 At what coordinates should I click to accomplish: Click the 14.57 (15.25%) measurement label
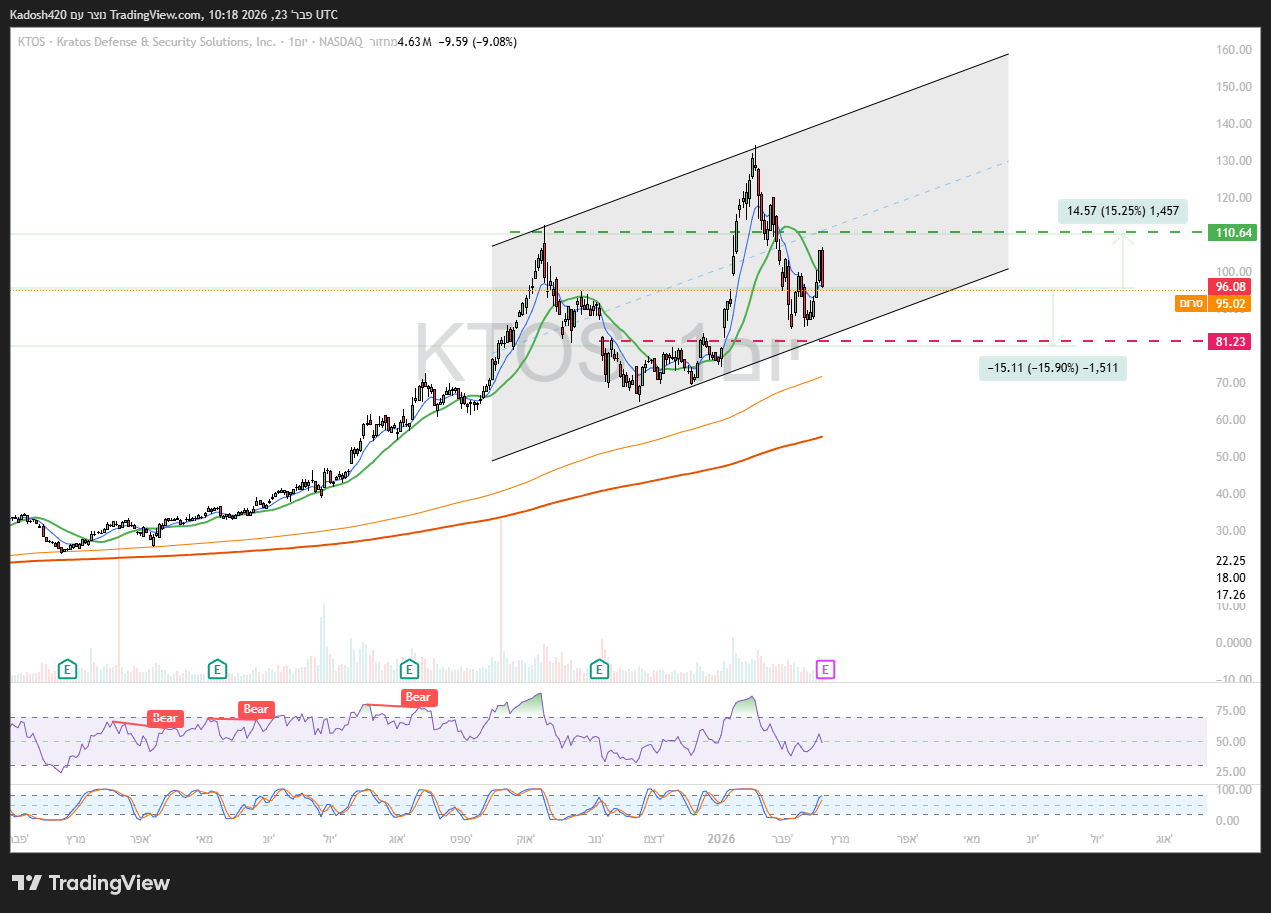pyautogui.click(x=1123, y=211)
